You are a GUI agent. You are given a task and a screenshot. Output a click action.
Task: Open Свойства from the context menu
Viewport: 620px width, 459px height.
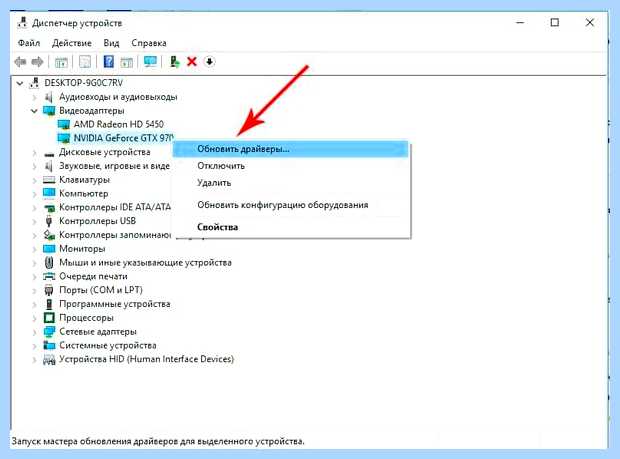[x=290, y=227]
